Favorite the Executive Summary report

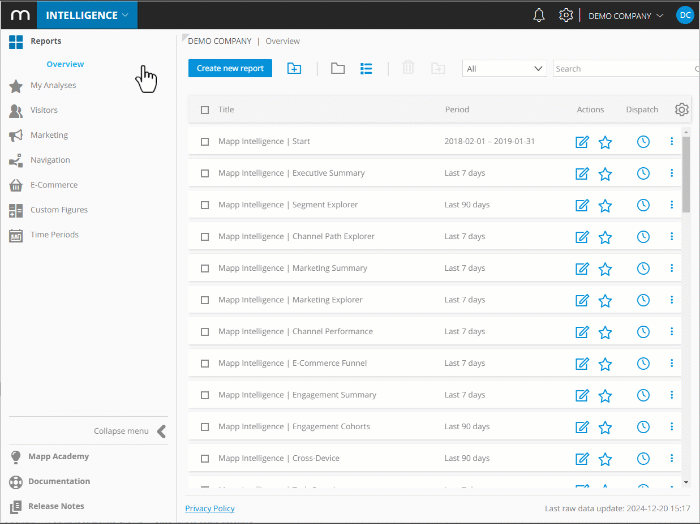click(605, 174)
